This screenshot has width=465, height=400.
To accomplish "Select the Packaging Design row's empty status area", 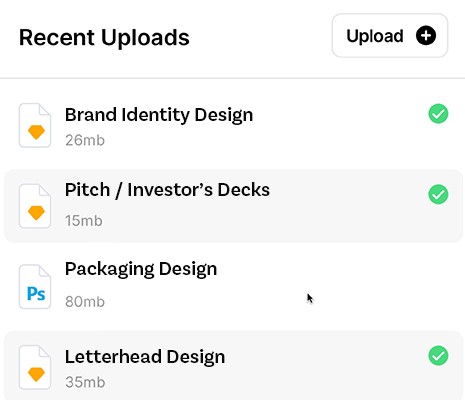I will pyautogui.click(x=438, y=275).
